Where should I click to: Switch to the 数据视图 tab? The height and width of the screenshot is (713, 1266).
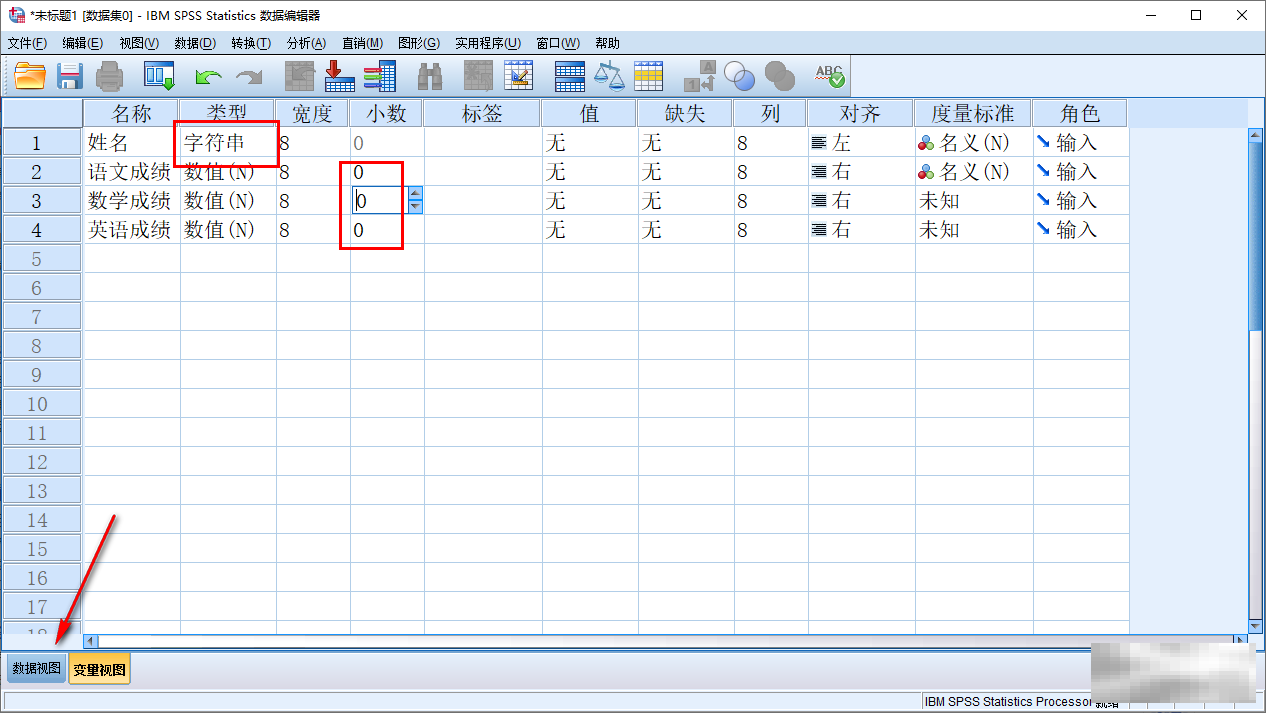click(x=36, y=669)
